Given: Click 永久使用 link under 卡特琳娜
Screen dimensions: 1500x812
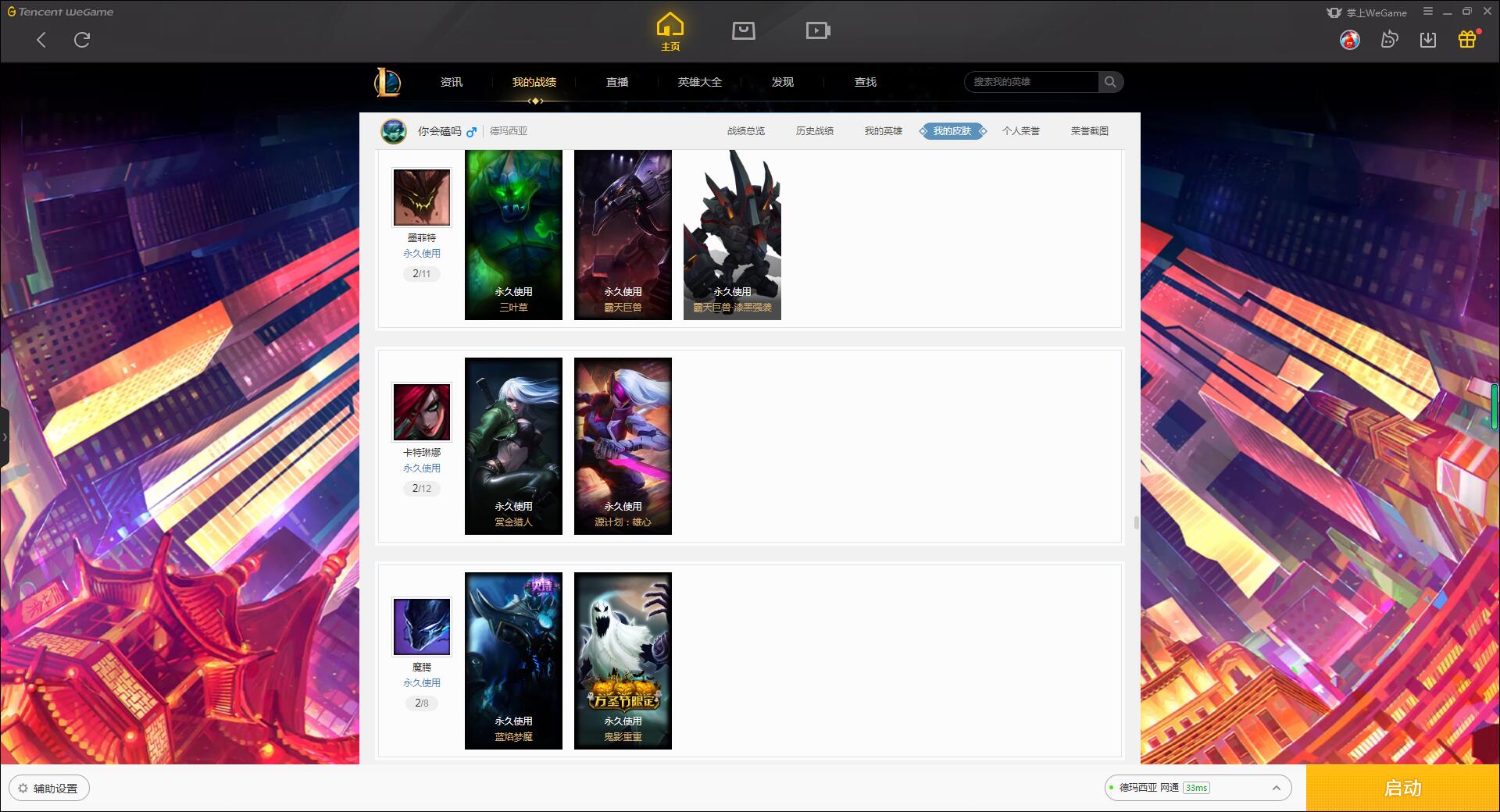Looking at the screenshot, I should point(422,468).
